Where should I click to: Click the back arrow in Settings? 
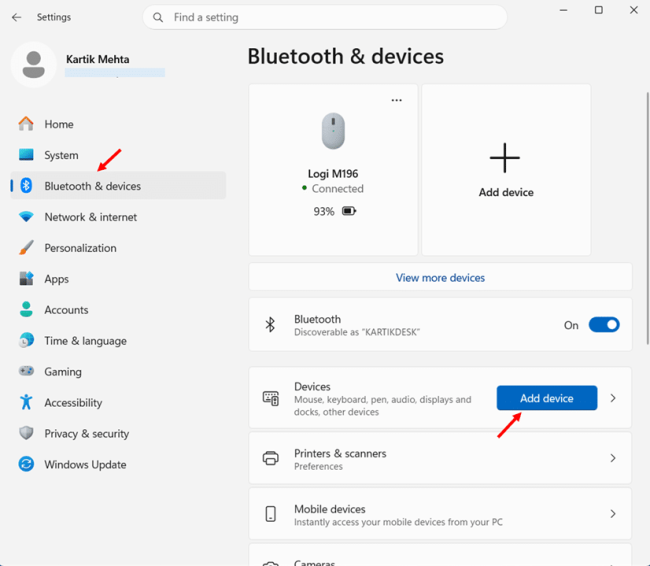click(17, 17)
